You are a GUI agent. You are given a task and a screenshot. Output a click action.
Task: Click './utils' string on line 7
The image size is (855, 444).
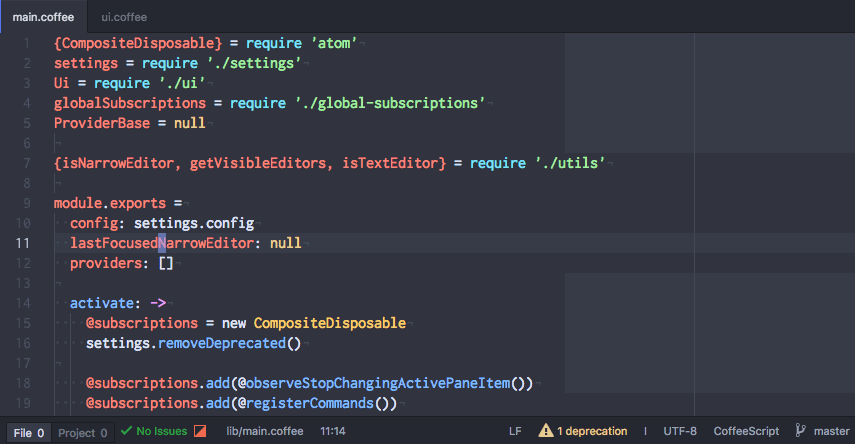[570, 163]
